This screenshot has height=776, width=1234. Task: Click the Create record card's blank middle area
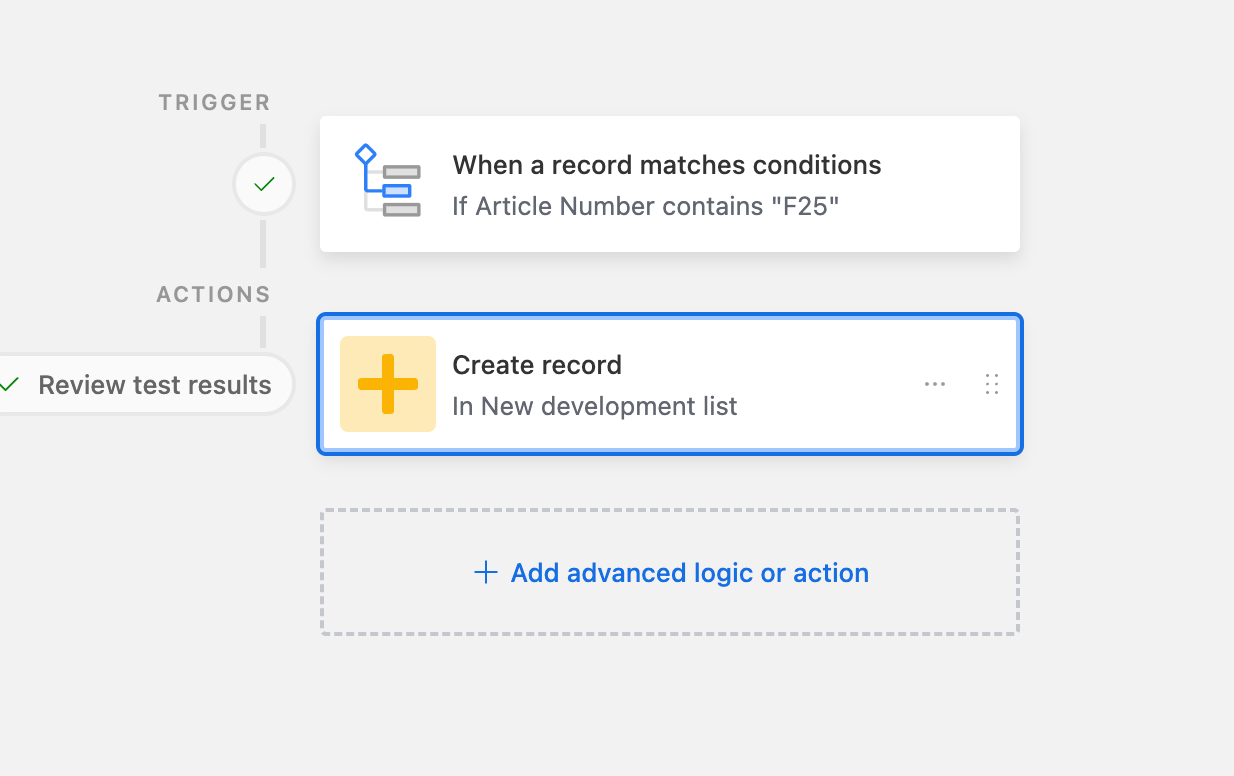click(830, 384)
